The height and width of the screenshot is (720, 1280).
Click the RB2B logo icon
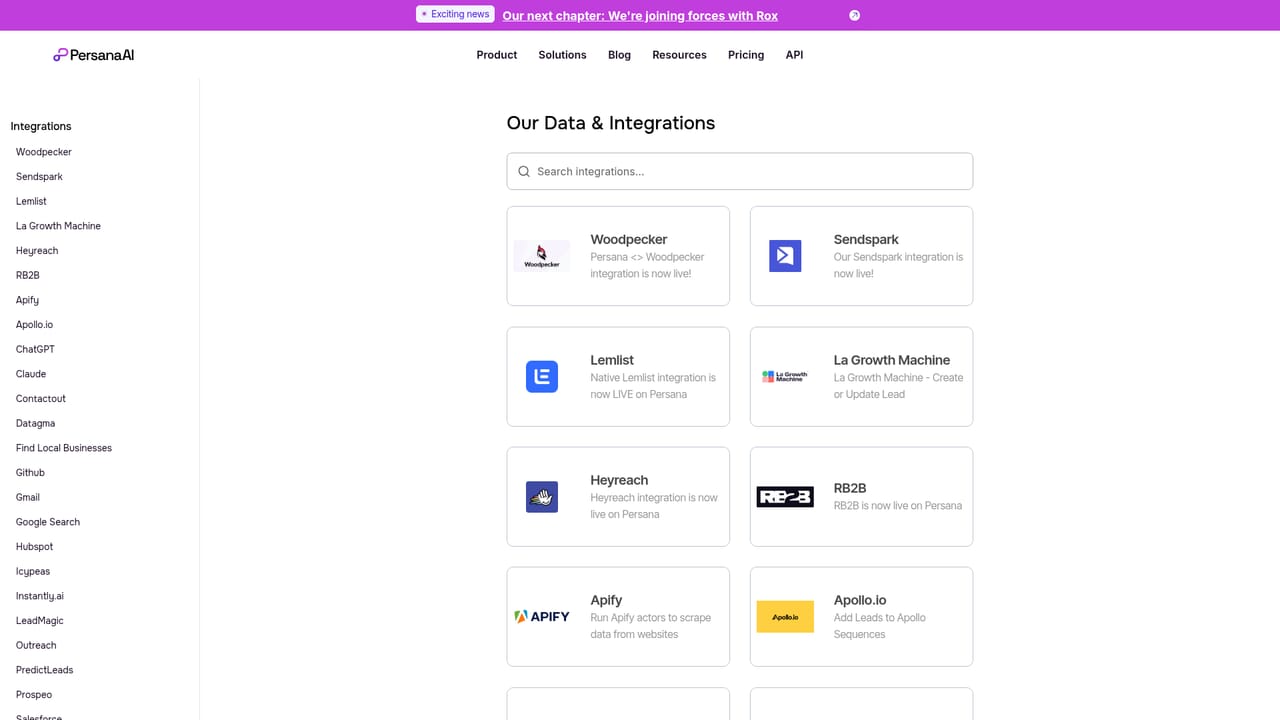coord(785,496)
